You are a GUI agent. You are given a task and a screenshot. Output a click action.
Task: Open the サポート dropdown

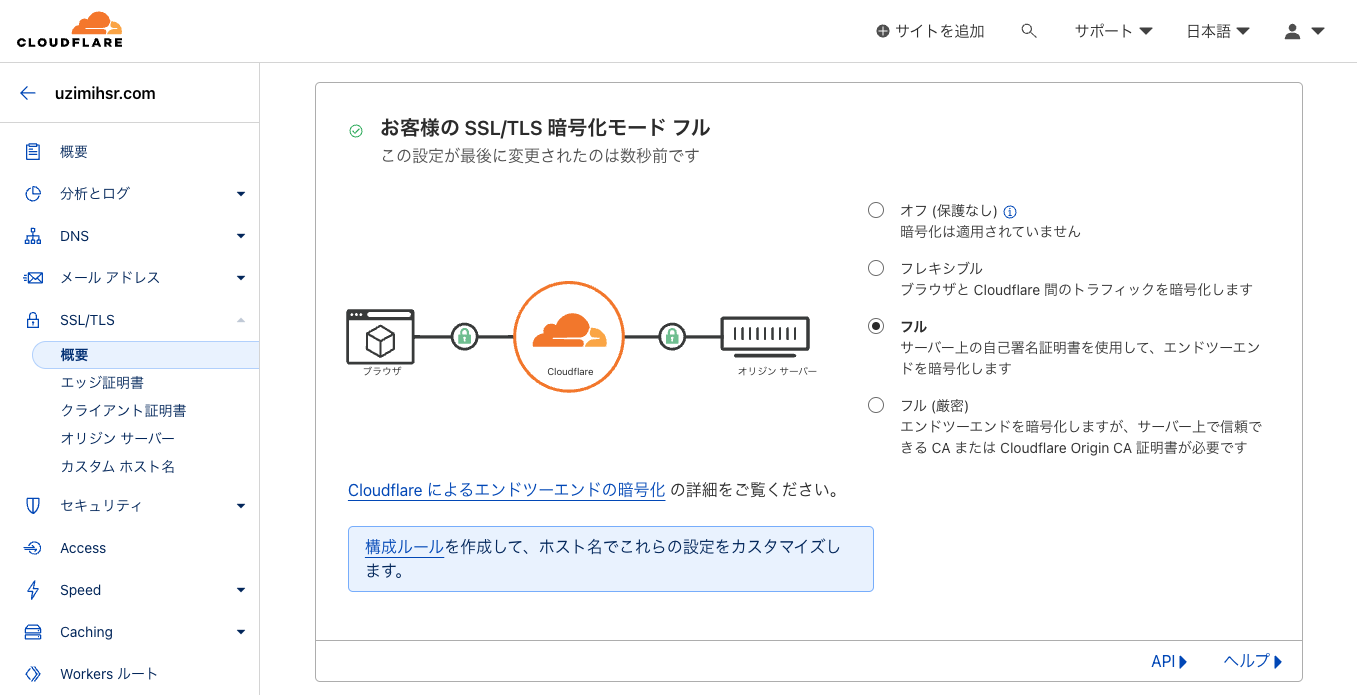(1113, 31)
